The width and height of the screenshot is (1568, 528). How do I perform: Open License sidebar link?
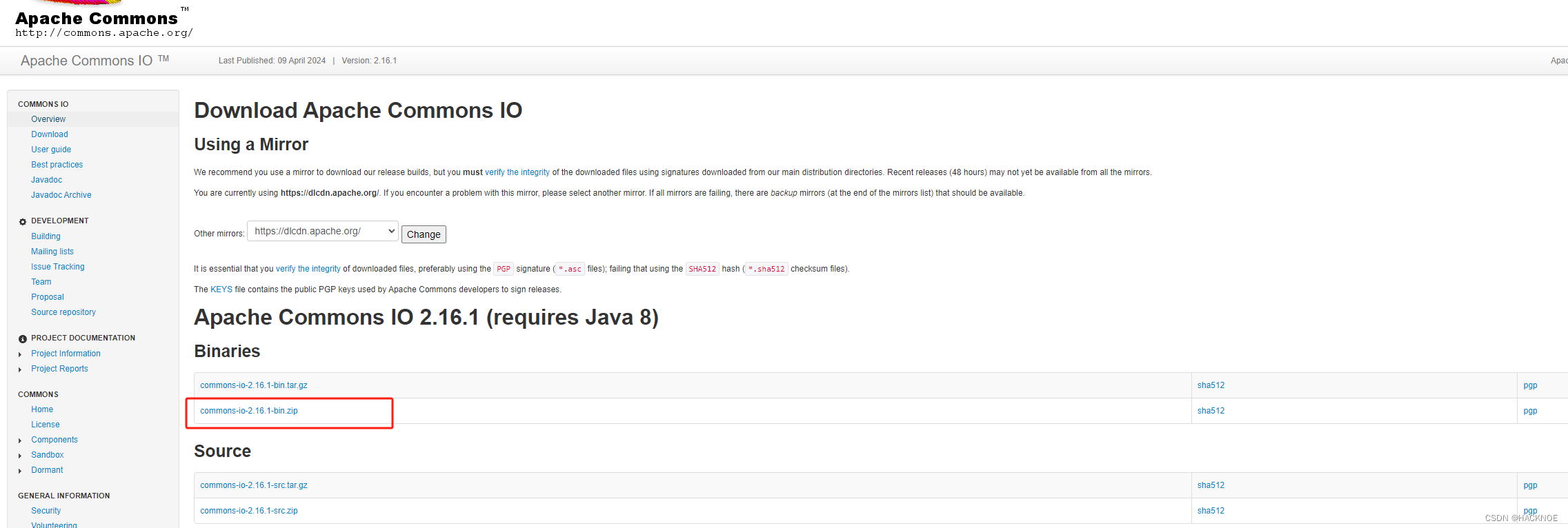point(46,425)
